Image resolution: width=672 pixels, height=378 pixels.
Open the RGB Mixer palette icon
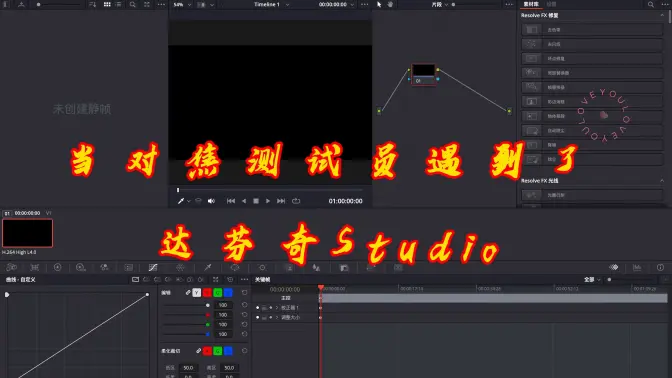click(104, 267)
